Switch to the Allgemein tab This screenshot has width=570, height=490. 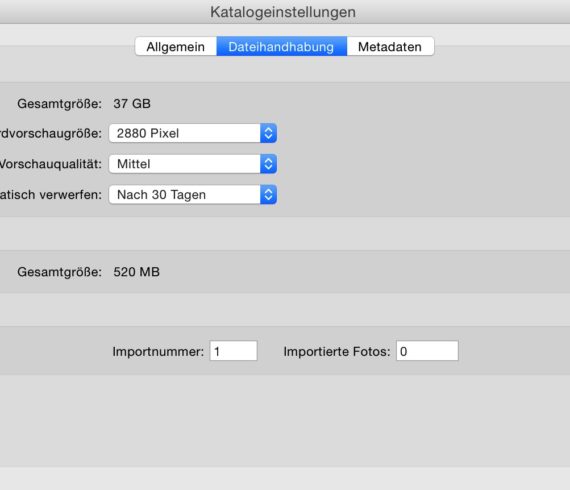(x=176, y=47)
